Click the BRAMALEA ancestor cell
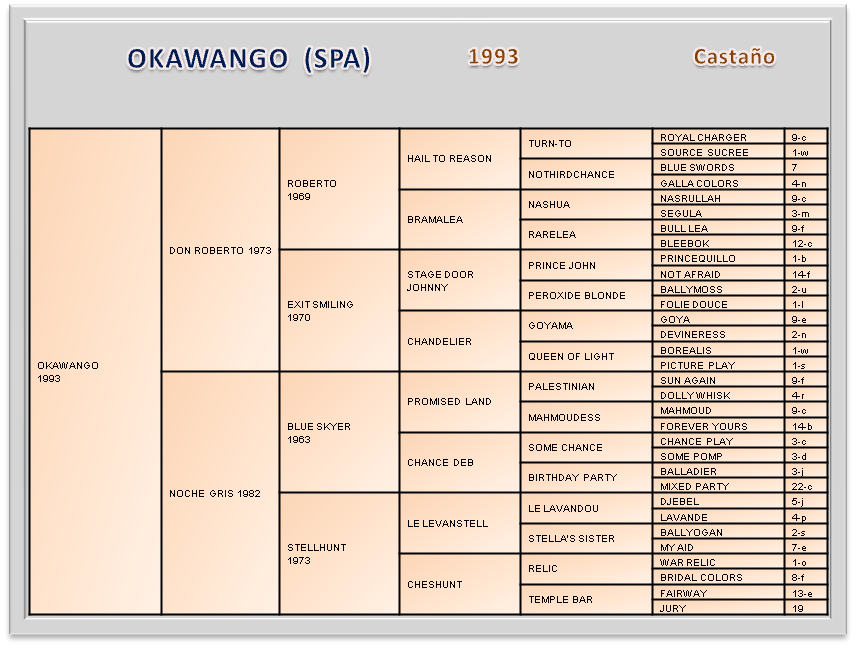The width and height of the screenshot is (856, 648). coord(460,219)
